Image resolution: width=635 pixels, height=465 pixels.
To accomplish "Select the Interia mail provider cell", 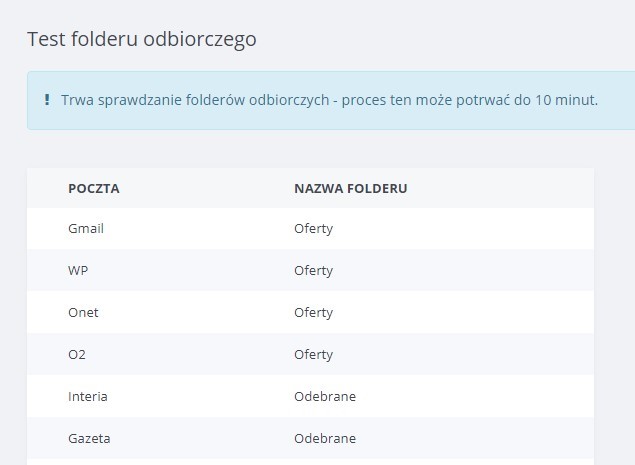I will pyautogui.click(x=88, y=396).
